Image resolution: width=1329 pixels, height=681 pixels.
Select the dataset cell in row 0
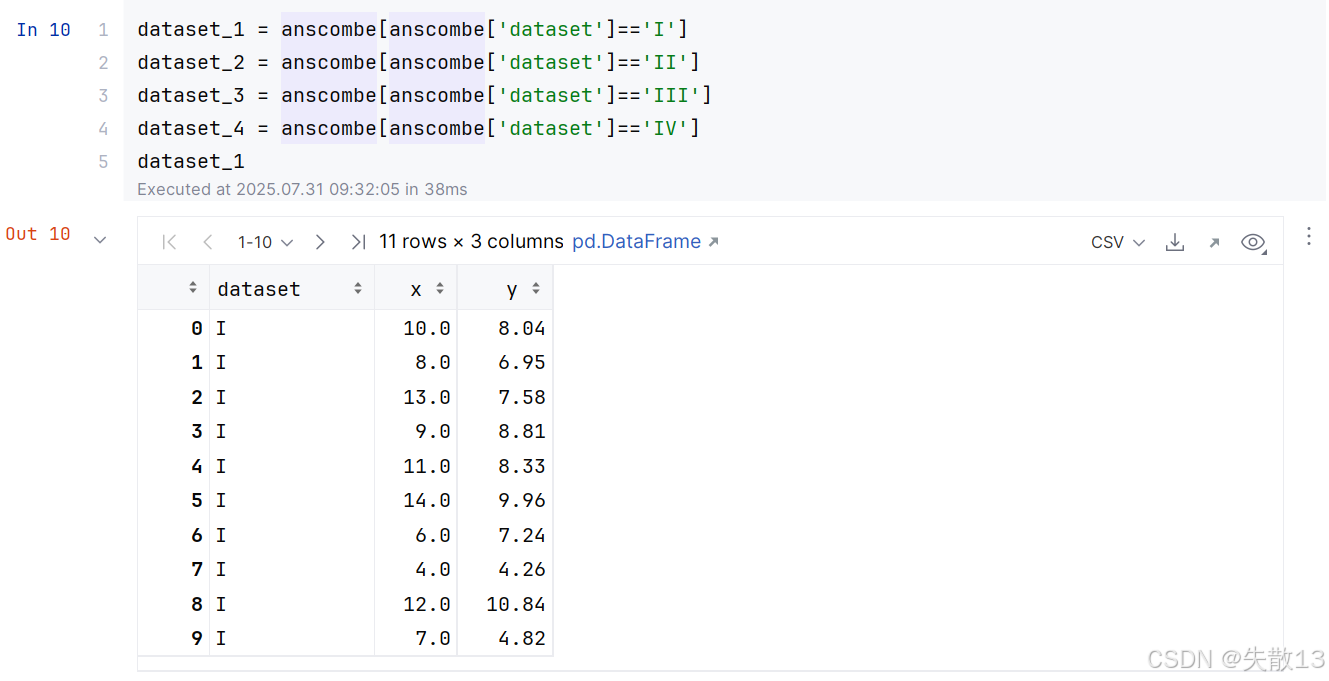291,328
